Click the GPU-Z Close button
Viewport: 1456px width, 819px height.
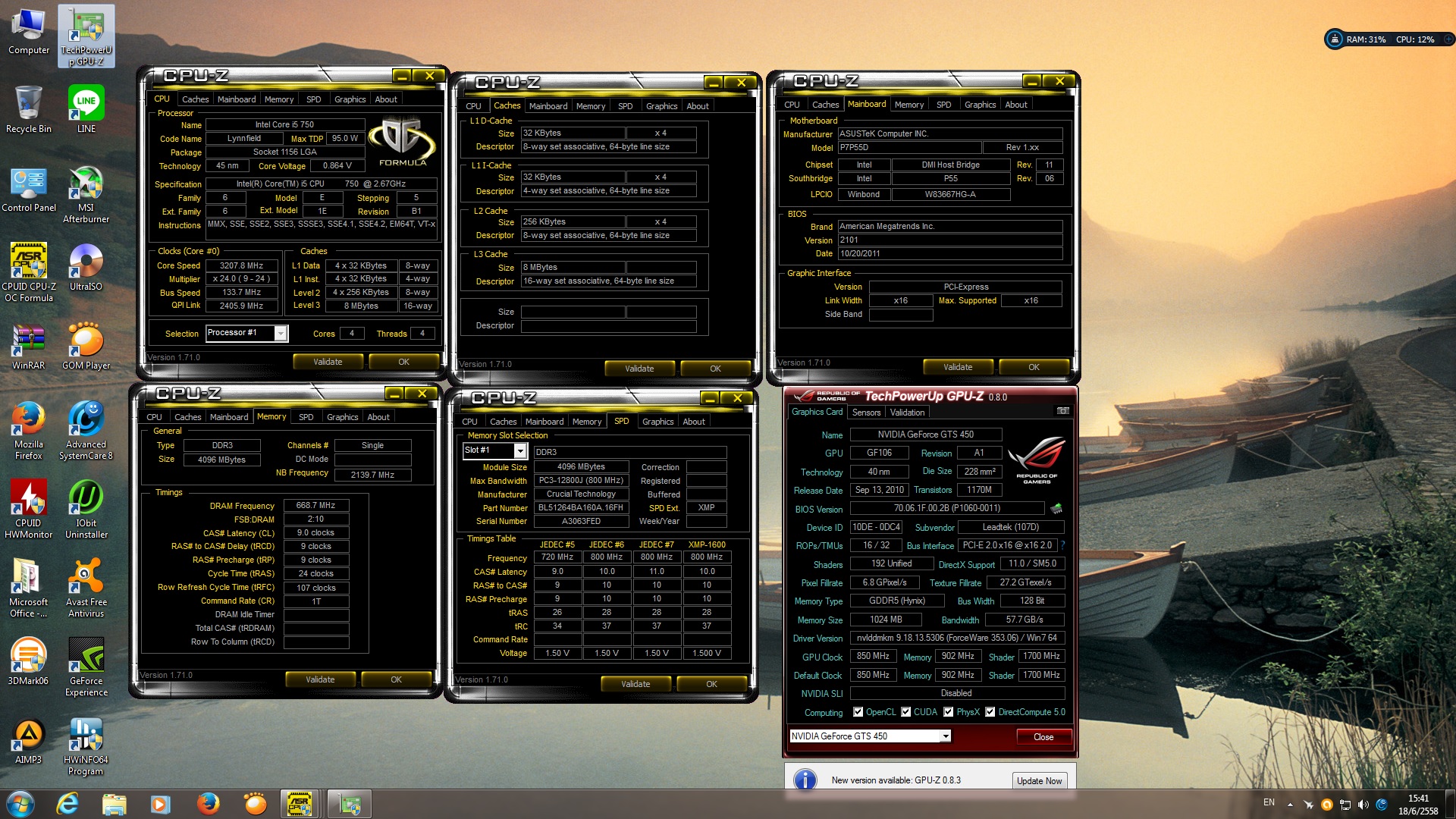coord(1043,737)
